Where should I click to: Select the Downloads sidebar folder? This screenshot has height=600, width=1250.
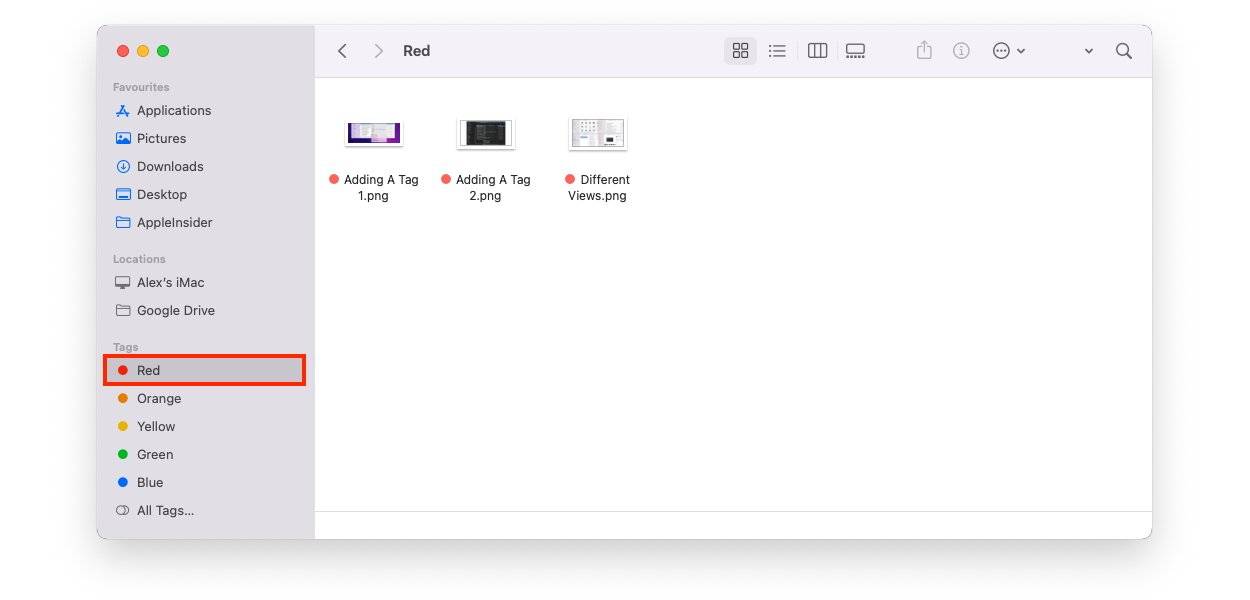[x=169, y=166]
